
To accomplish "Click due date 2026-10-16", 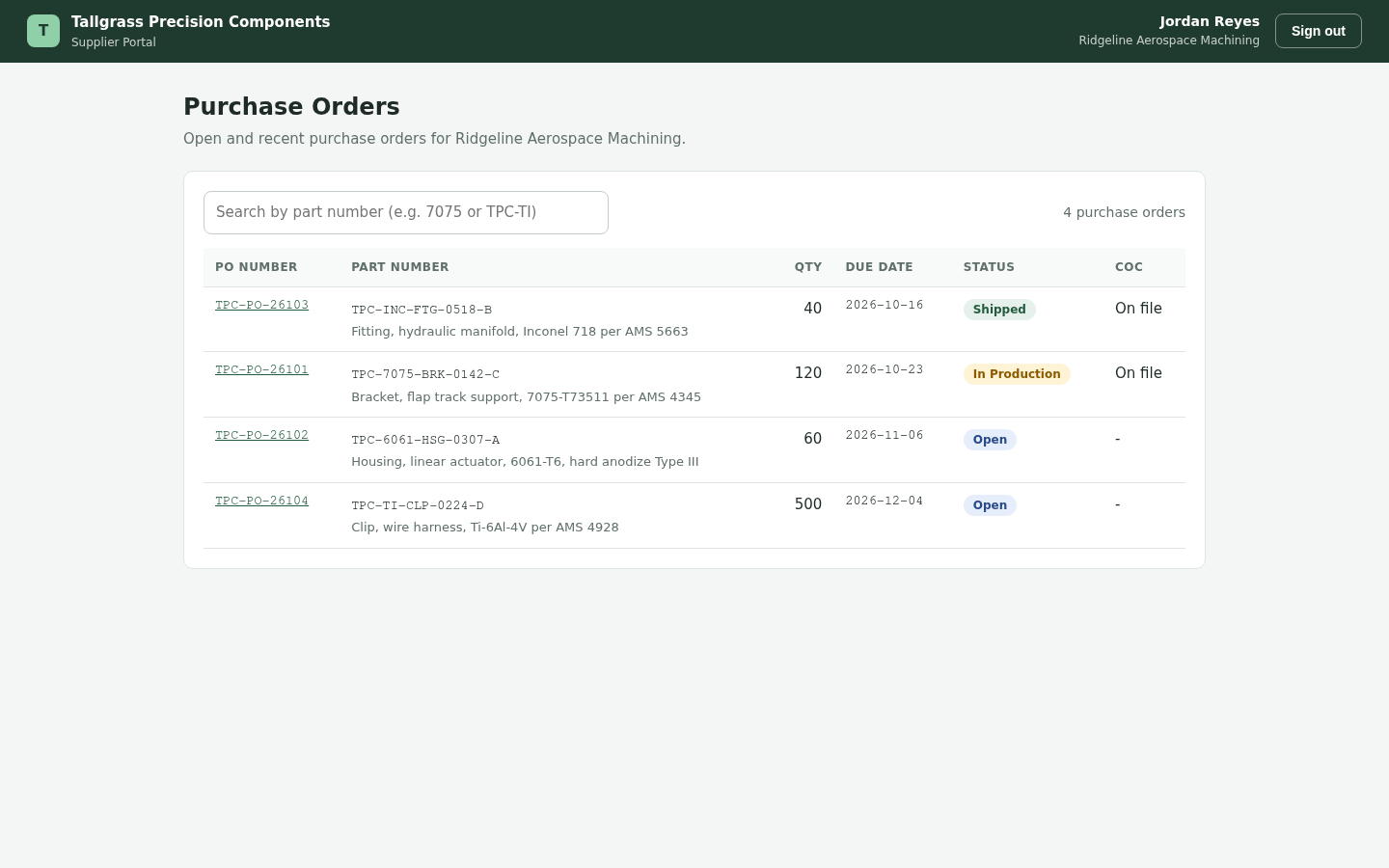I will click(885, 305).
